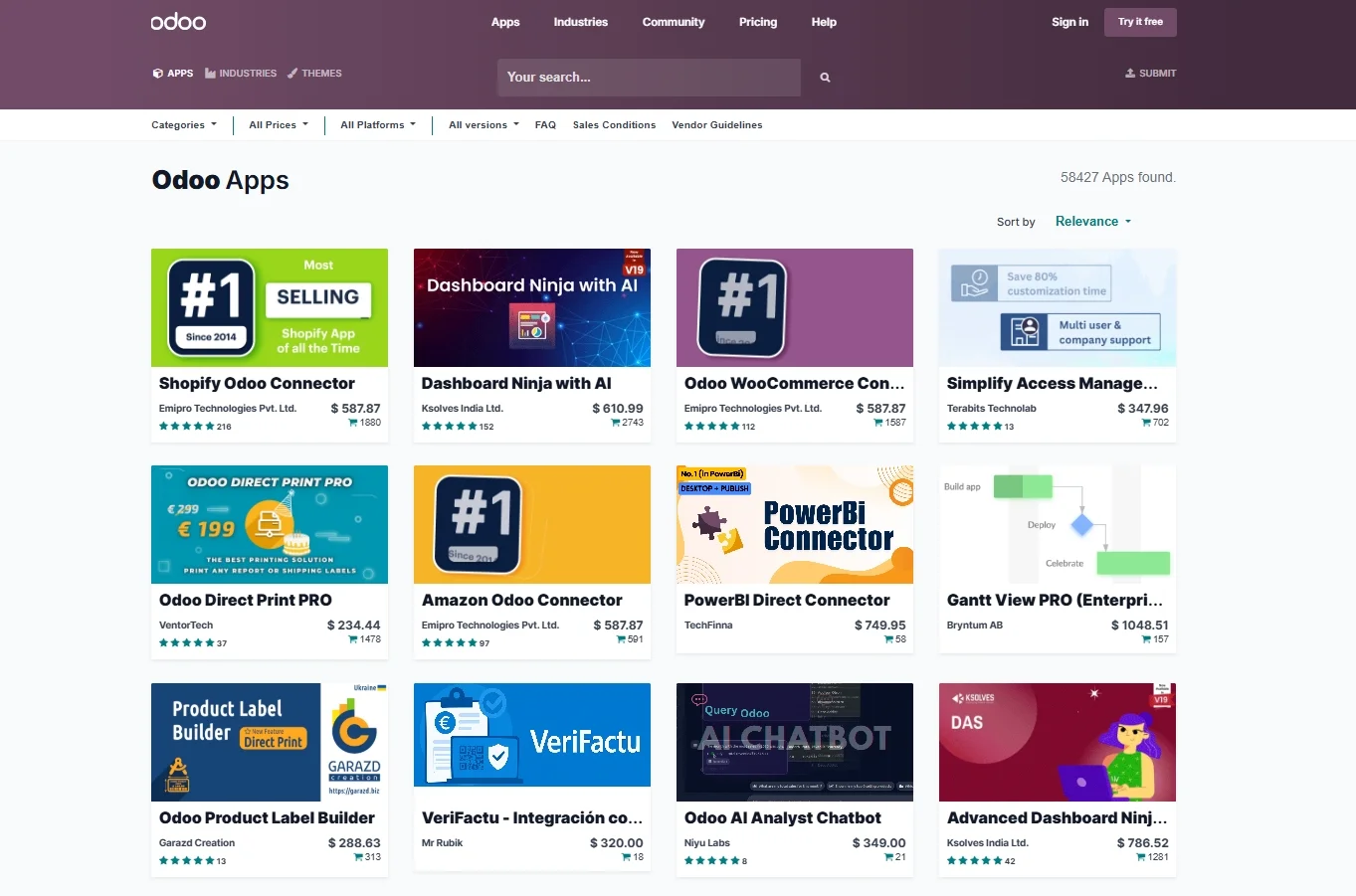Click star rating of Shopify Odoo Connector
This screenshot has width=1356, height=896.
(187, 427)
